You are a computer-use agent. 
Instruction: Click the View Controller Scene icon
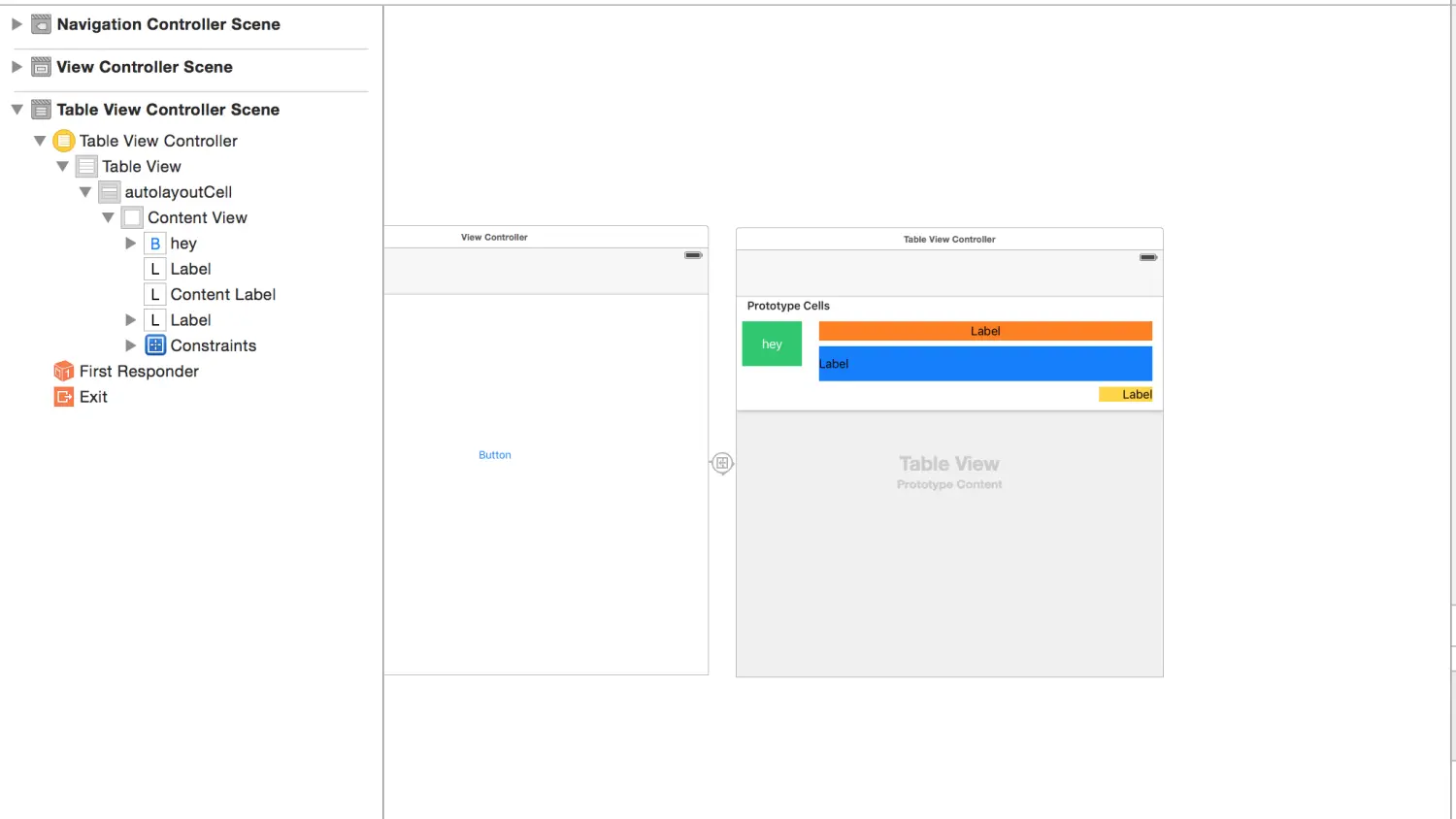[x=41, y=67]
